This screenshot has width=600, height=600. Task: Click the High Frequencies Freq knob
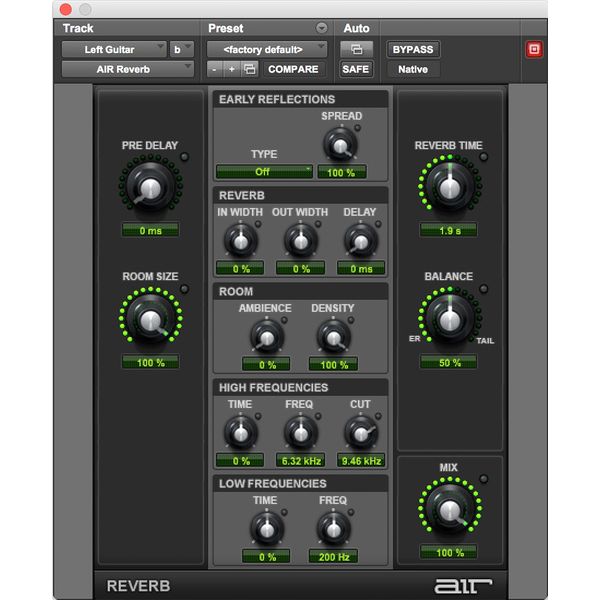[x=301, y=434]
